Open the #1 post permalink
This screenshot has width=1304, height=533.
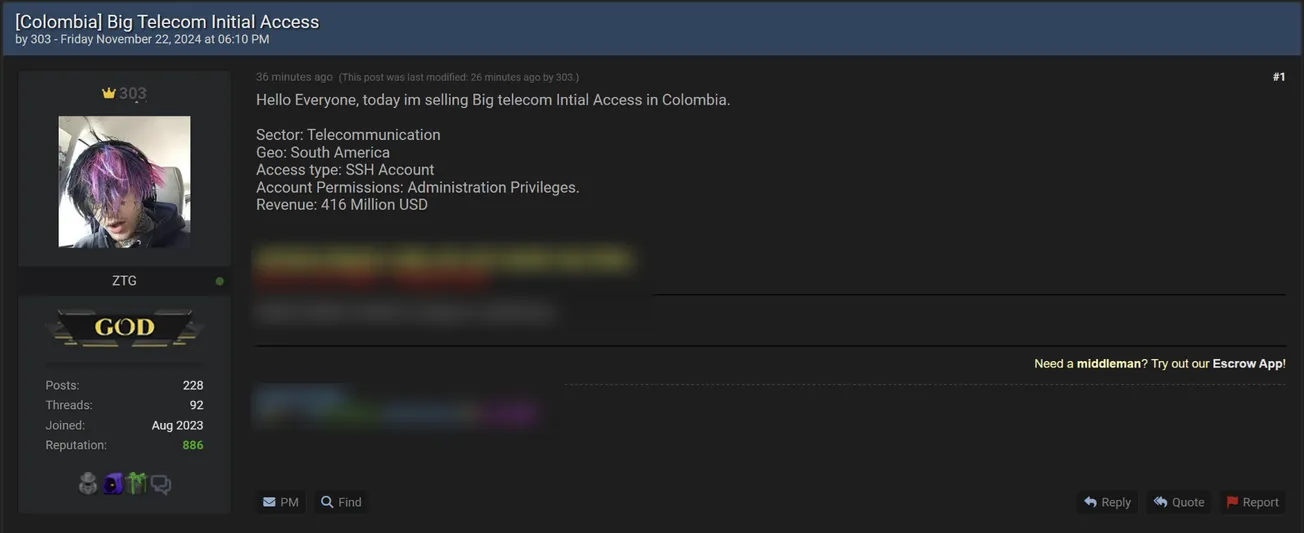click(x=1278, y=77)
